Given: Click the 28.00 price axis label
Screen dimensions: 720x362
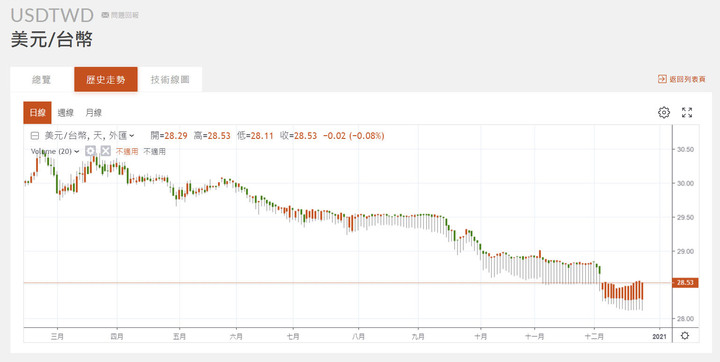Looking at the screenshot, I should pos(685,319).
